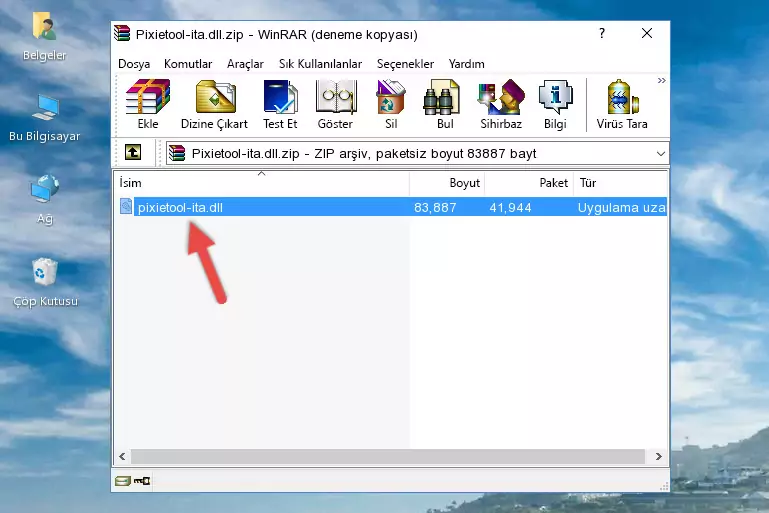The height and width of the screenshot is (513, 769).
Task: Start Virüs Tara virus scan
Action: point(622,104)
